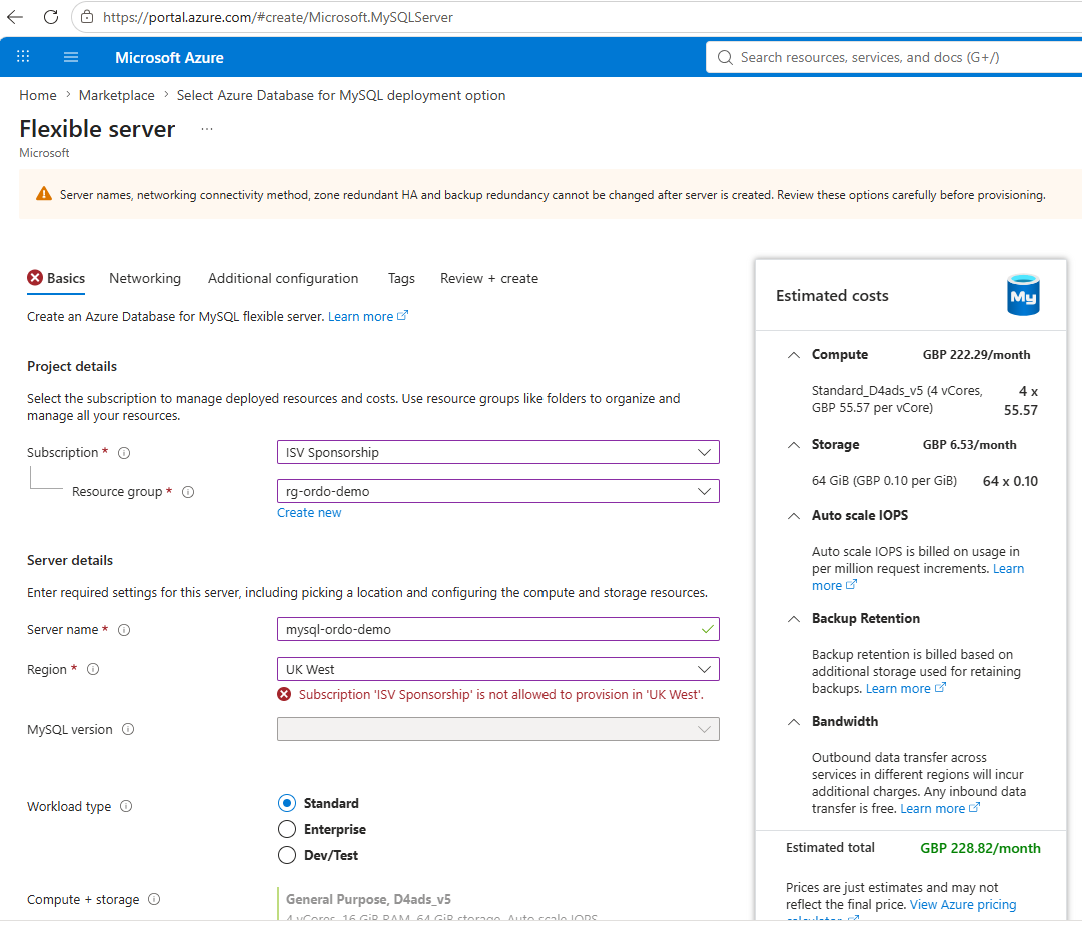This screenshot has height=936, width=1082.
Task: Click the MySQL database icon in Estimated costs
Action: coord(1023,295)
